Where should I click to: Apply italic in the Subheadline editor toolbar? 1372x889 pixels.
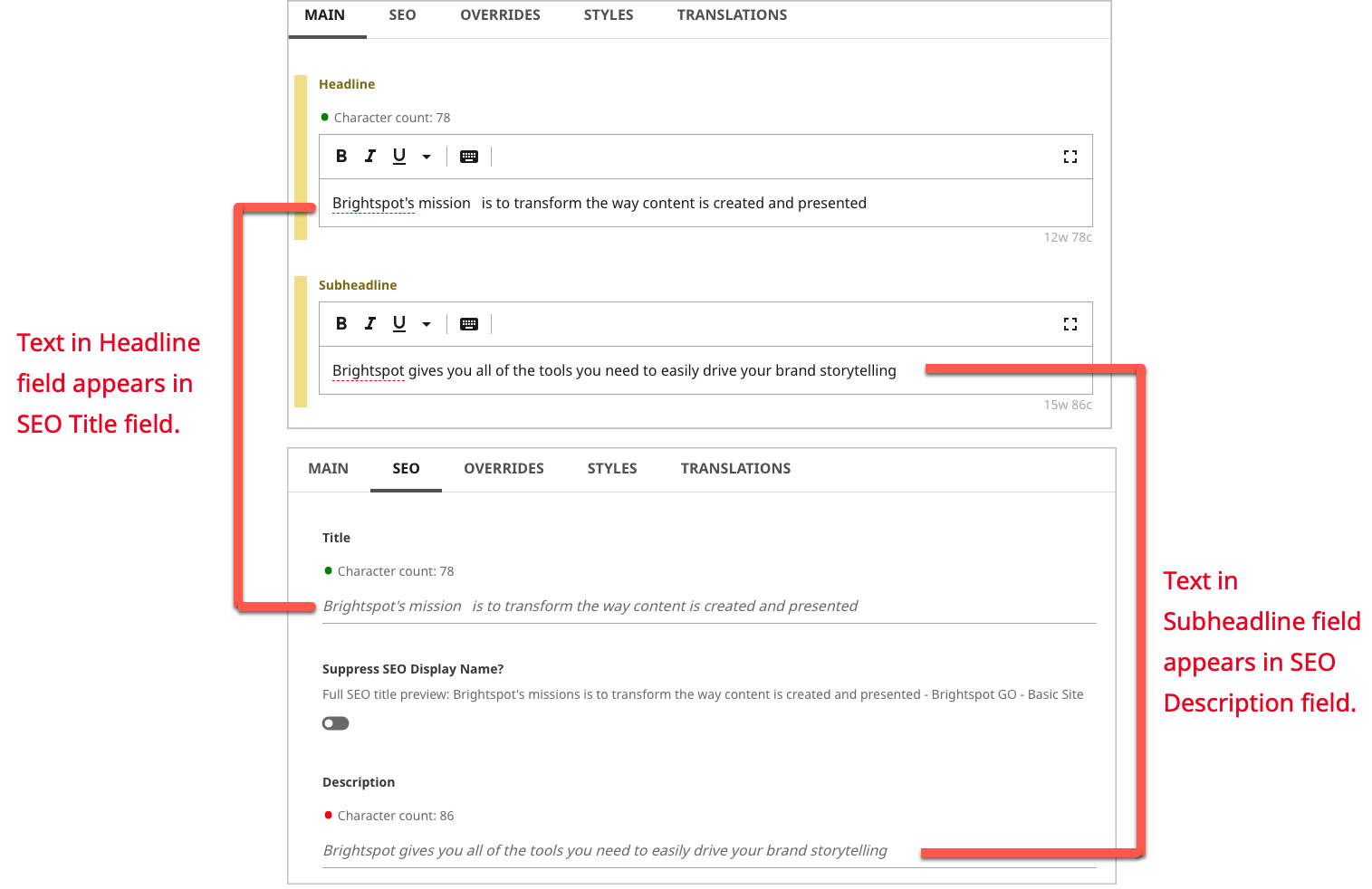[x=370, y=323]
